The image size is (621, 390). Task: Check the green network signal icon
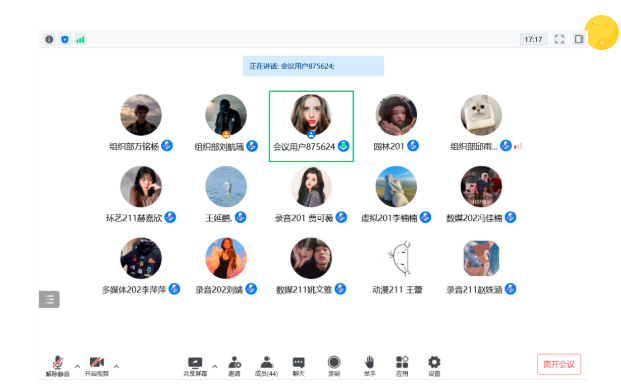point(80,39)
